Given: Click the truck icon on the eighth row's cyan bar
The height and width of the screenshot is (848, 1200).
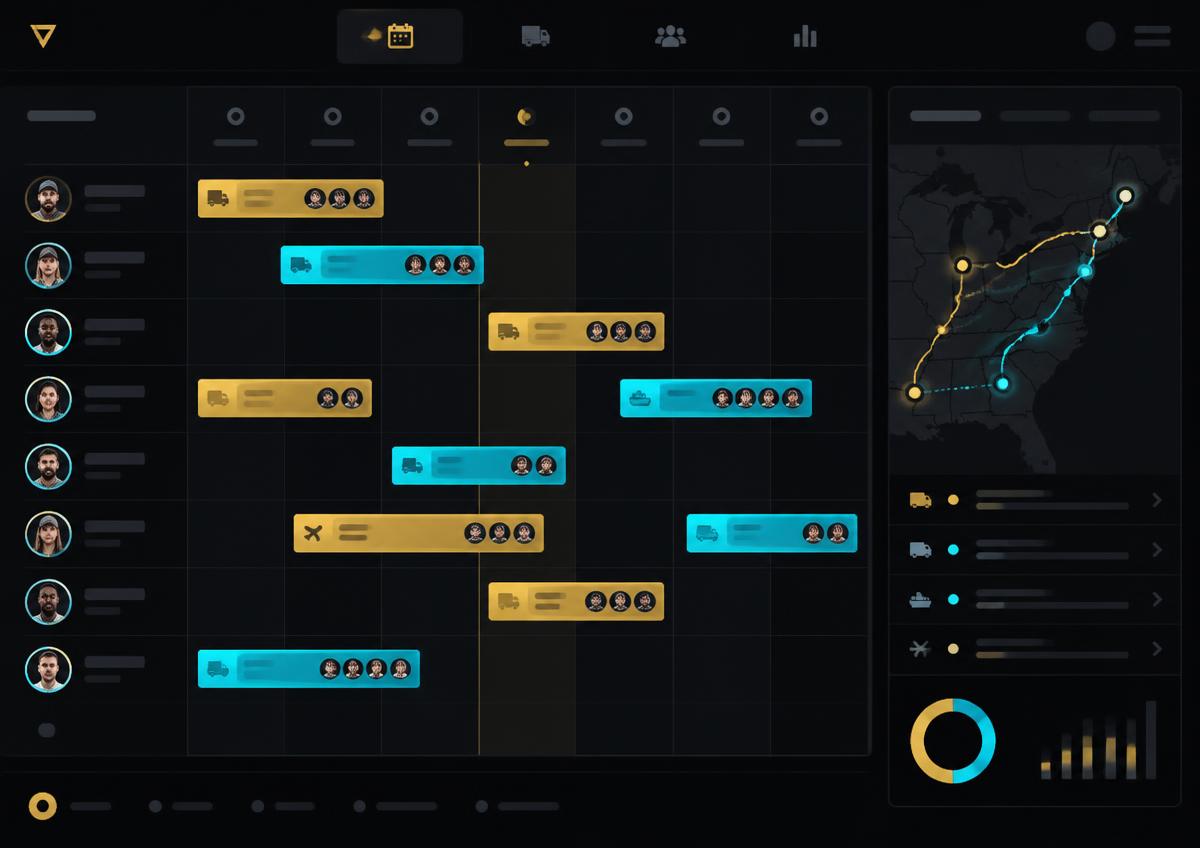Looking at the screenshot, I should 217,668.
